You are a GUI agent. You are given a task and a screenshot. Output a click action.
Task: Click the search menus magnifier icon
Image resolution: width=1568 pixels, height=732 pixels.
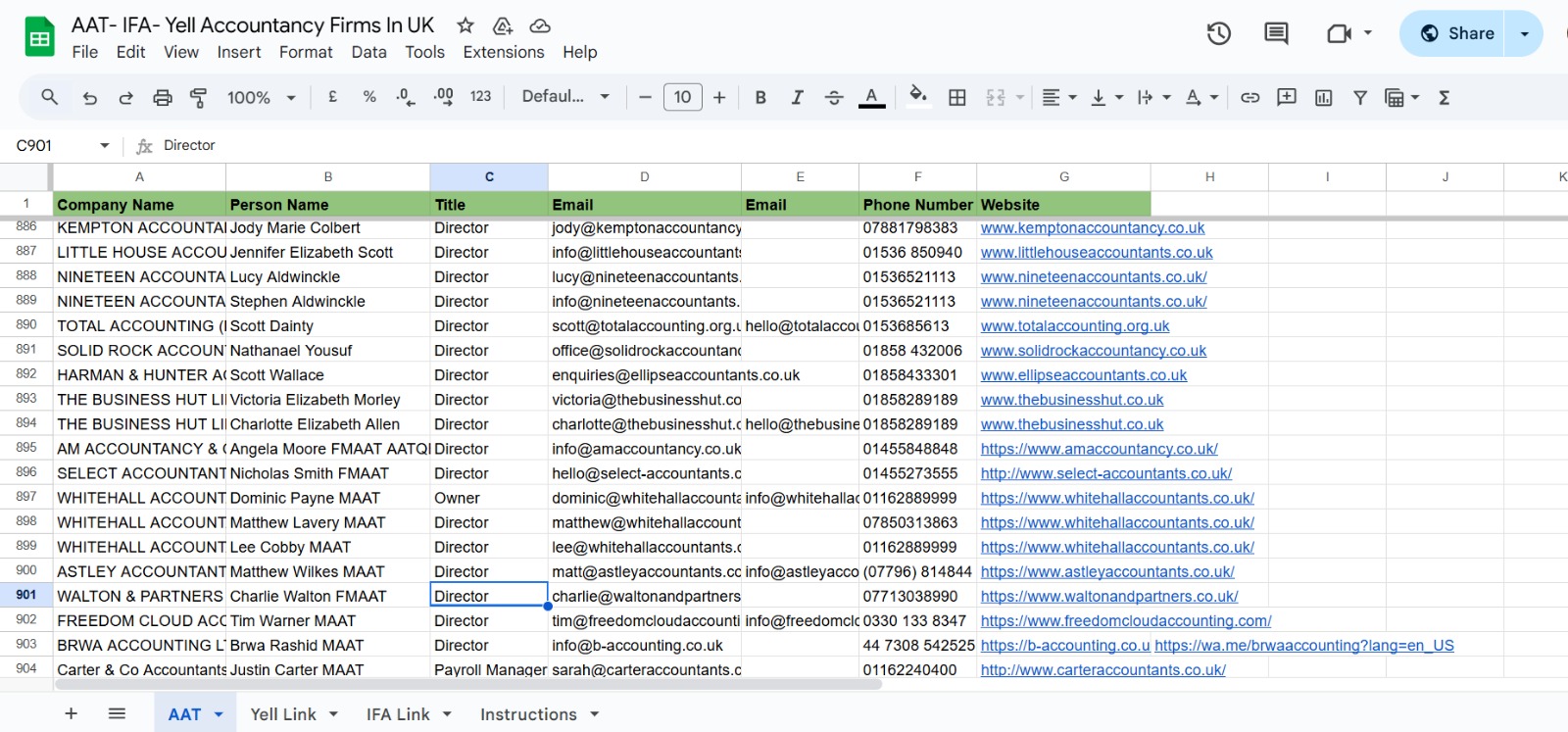pyautogui.click(x=49, y=97)
